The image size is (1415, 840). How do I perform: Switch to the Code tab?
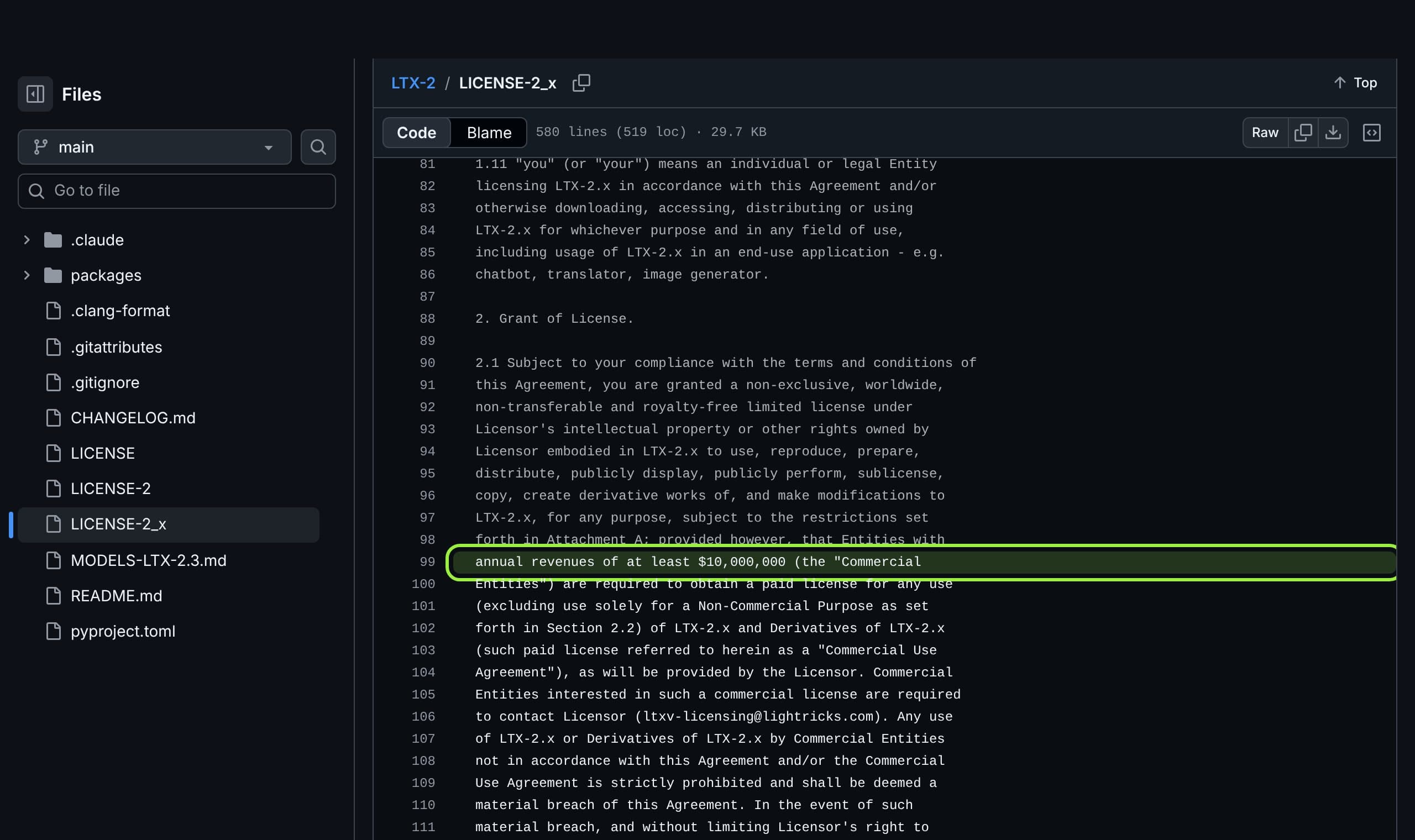click(x=417, y=133)
